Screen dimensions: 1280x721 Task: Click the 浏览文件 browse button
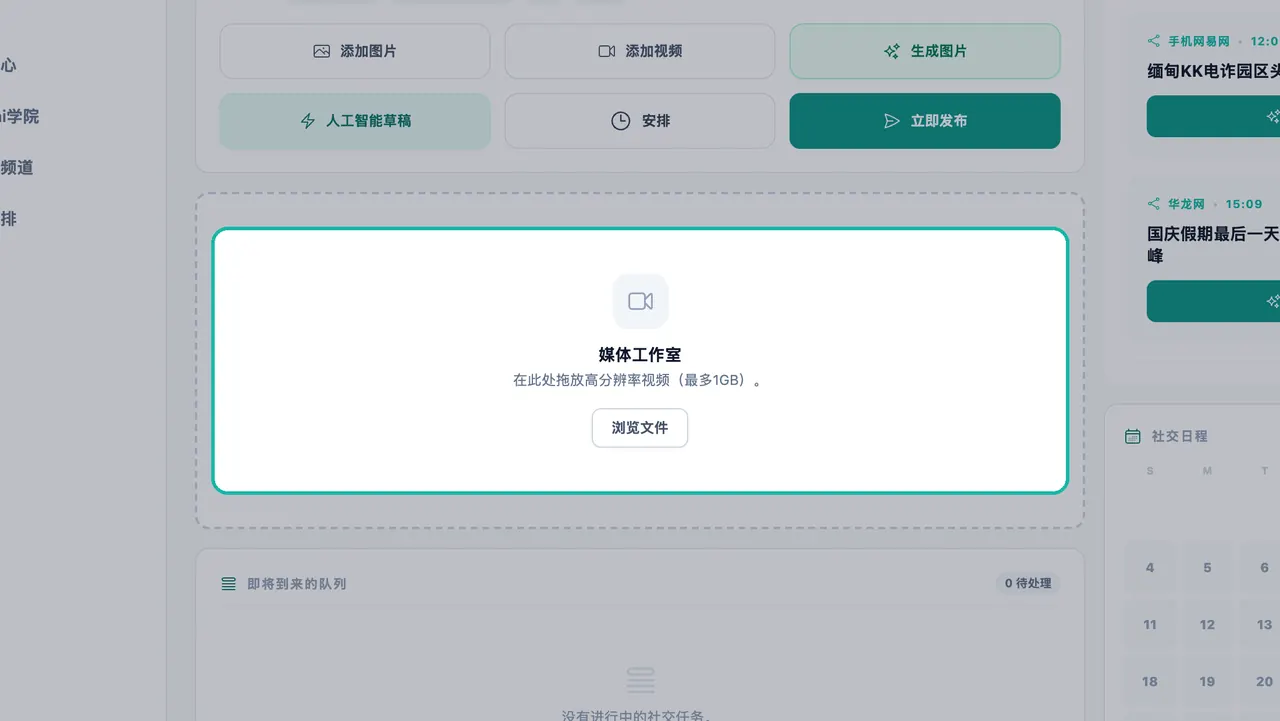point(640,428)
